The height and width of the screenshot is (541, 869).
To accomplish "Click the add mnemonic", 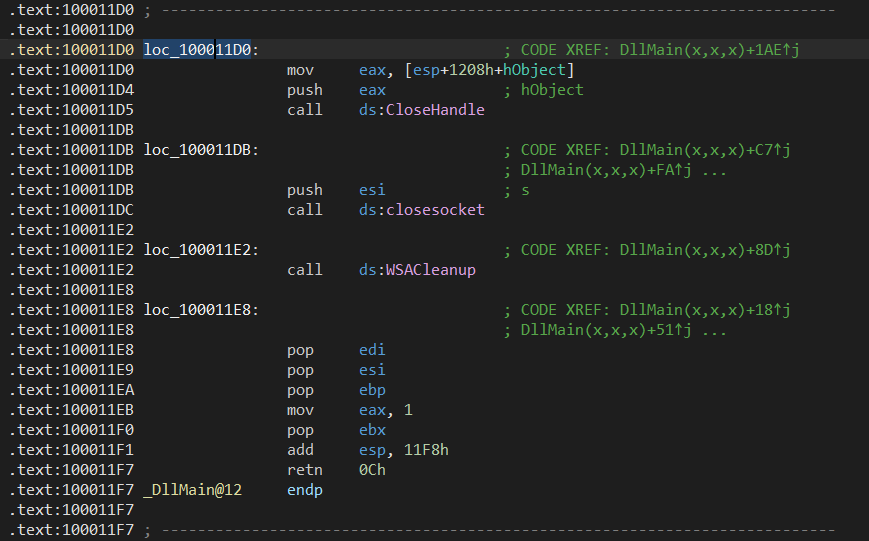I will pos(300,450).
